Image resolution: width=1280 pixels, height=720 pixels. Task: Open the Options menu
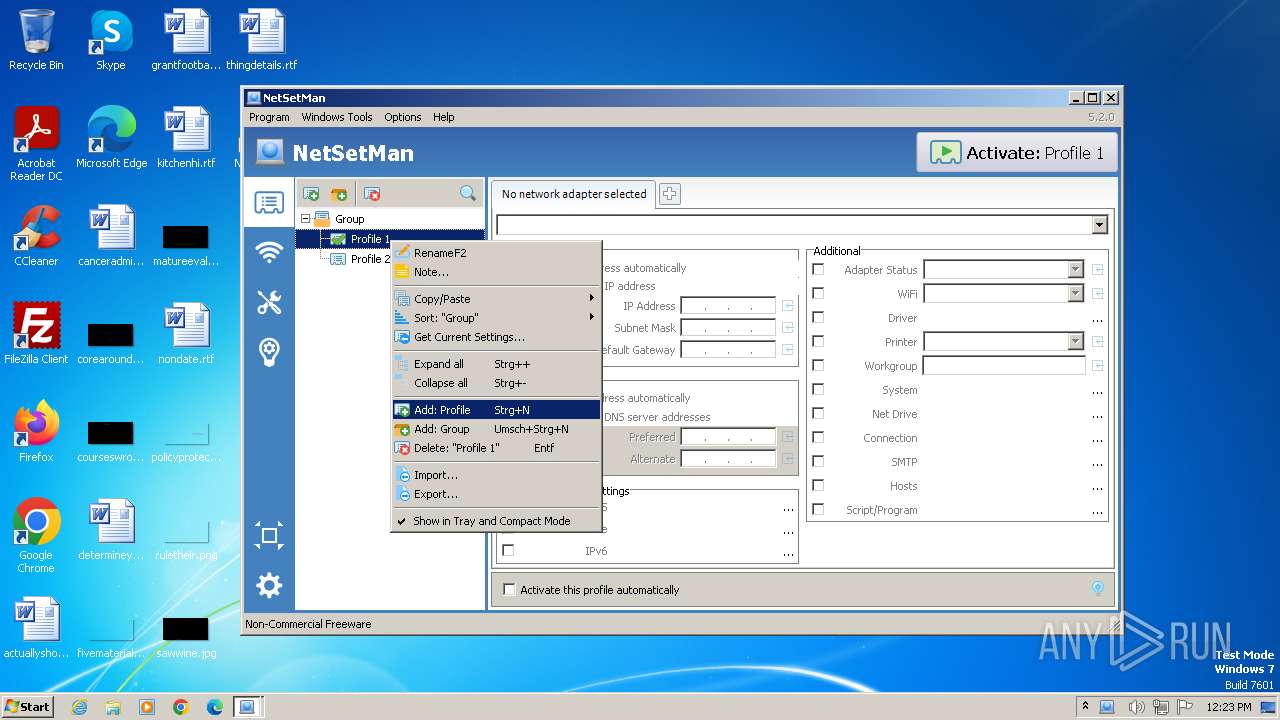[403, 117]
